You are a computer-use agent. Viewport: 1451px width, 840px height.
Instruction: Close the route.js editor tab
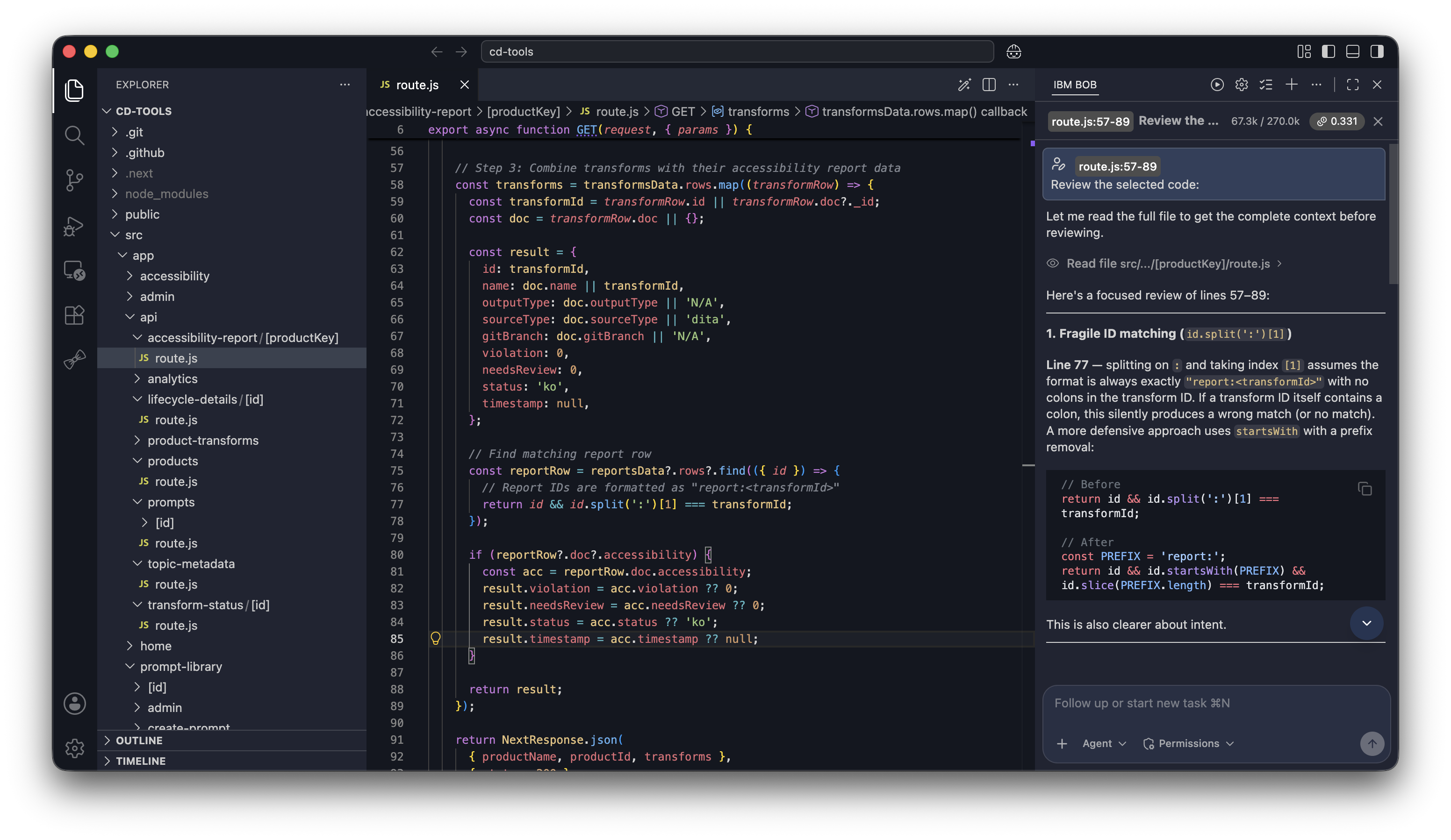point(464,85)
